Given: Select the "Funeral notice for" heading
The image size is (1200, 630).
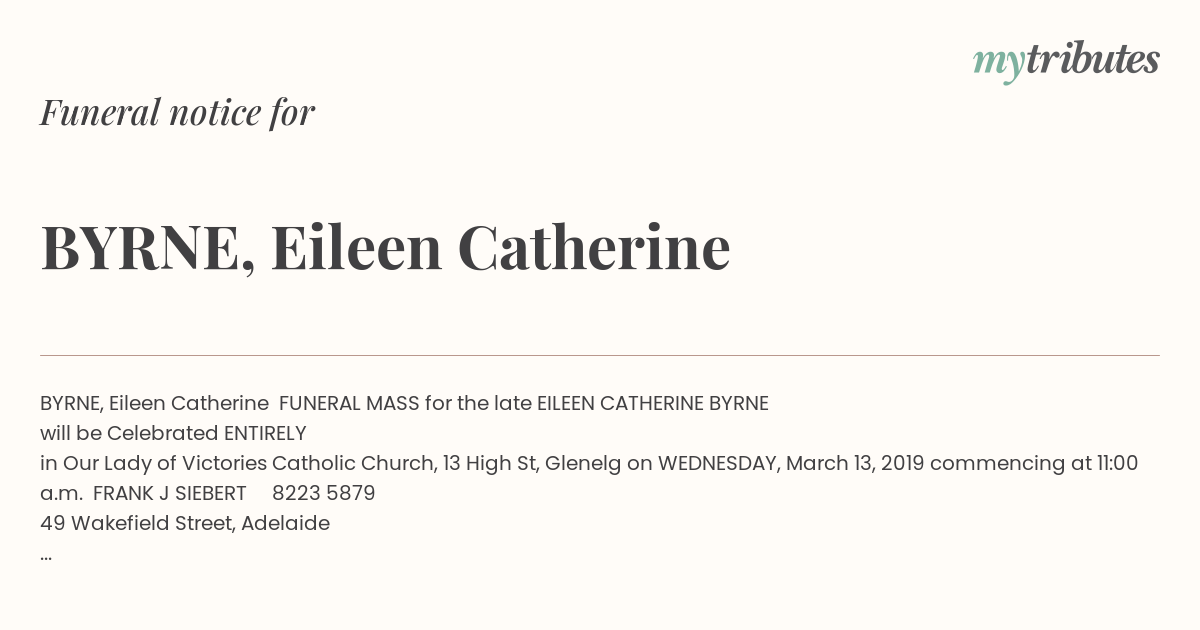Looking at the screenshot, I should click(178, 112).
